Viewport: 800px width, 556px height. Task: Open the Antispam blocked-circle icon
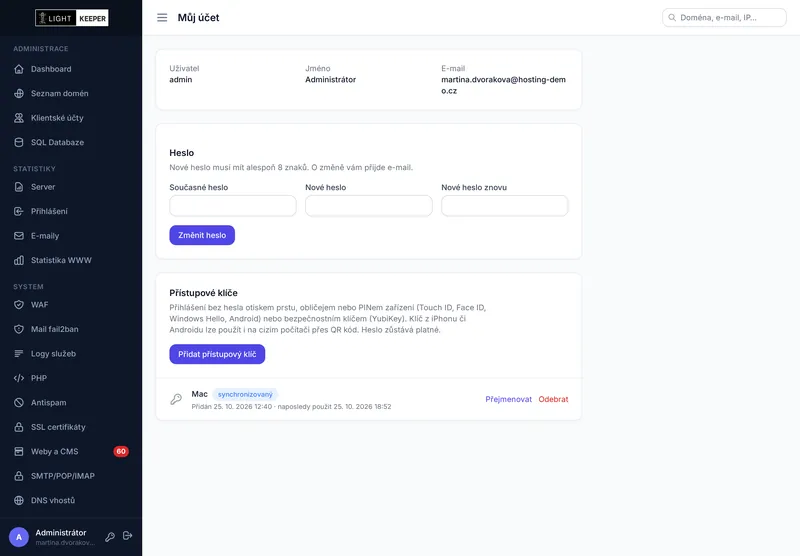point(19,402)
